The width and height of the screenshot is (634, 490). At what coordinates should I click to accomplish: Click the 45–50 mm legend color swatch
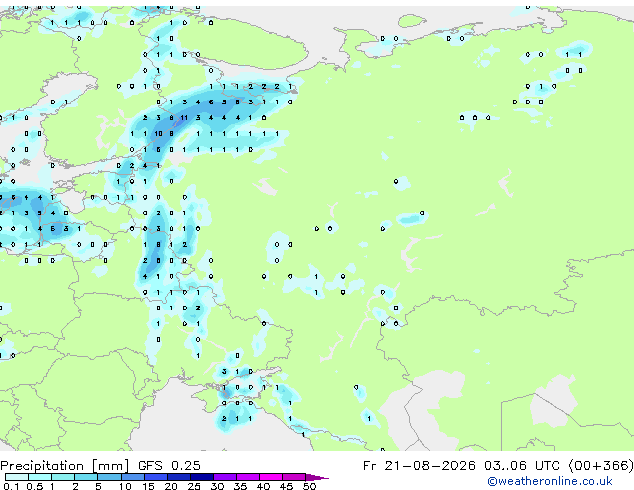point(294,477)
